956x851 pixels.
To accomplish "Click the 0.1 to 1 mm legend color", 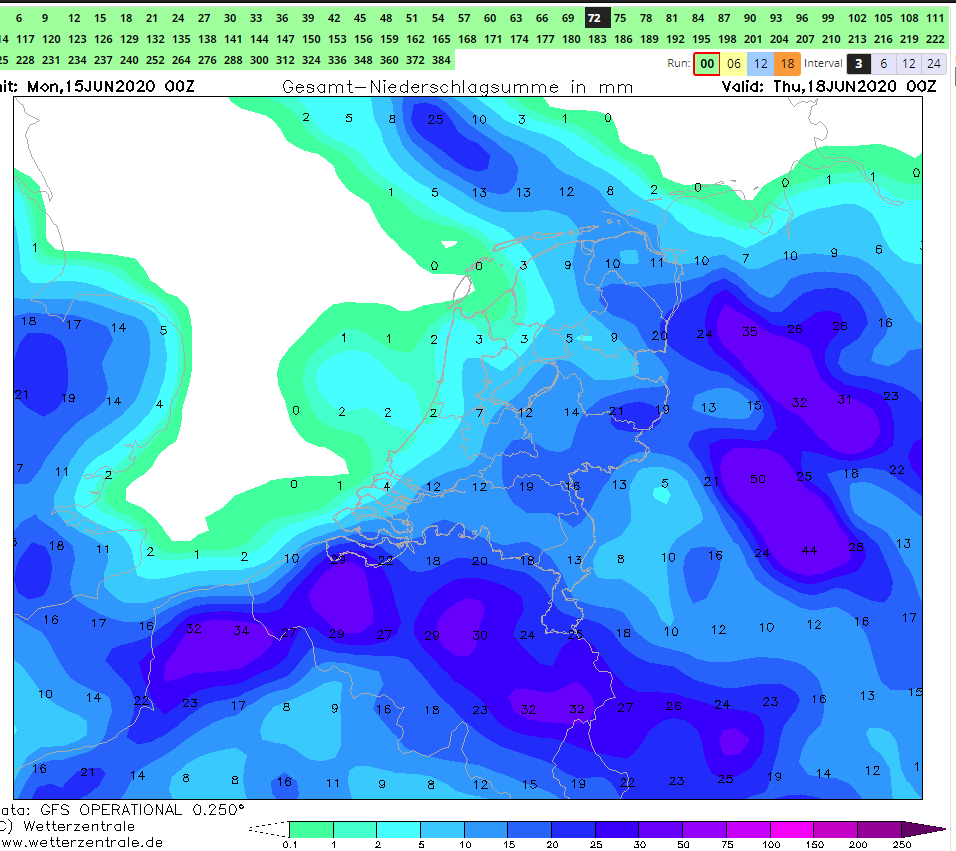I will click(x=311, y=830).
